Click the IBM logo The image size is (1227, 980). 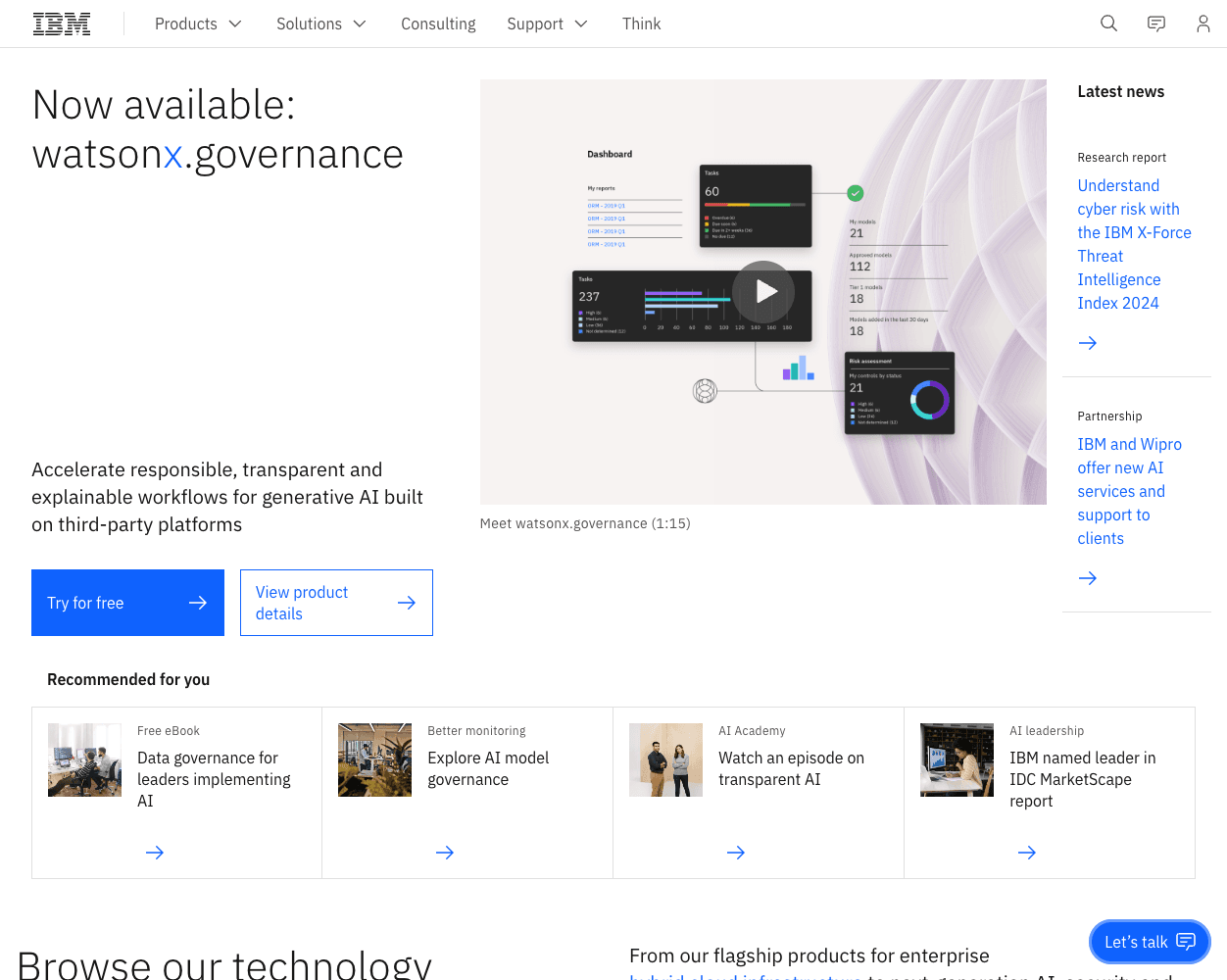[62, 24]
